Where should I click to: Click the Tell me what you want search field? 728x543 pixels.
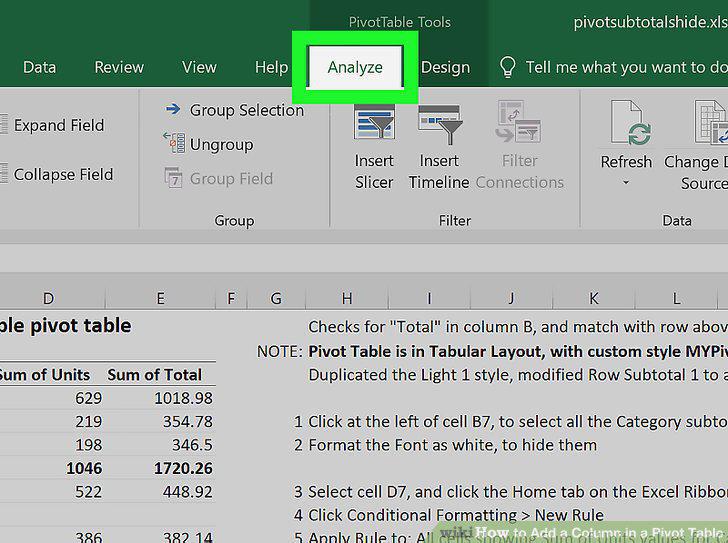pos(626,67)
